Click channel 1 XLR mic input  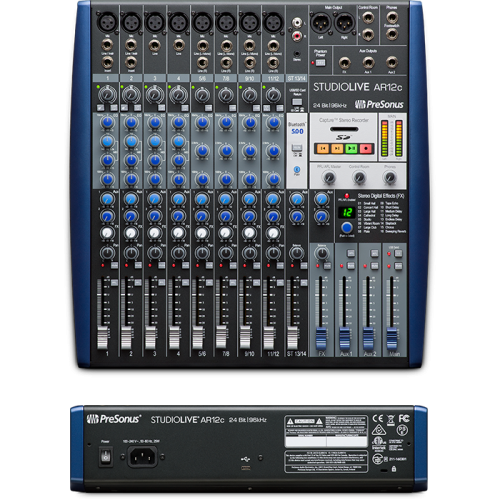107,22
